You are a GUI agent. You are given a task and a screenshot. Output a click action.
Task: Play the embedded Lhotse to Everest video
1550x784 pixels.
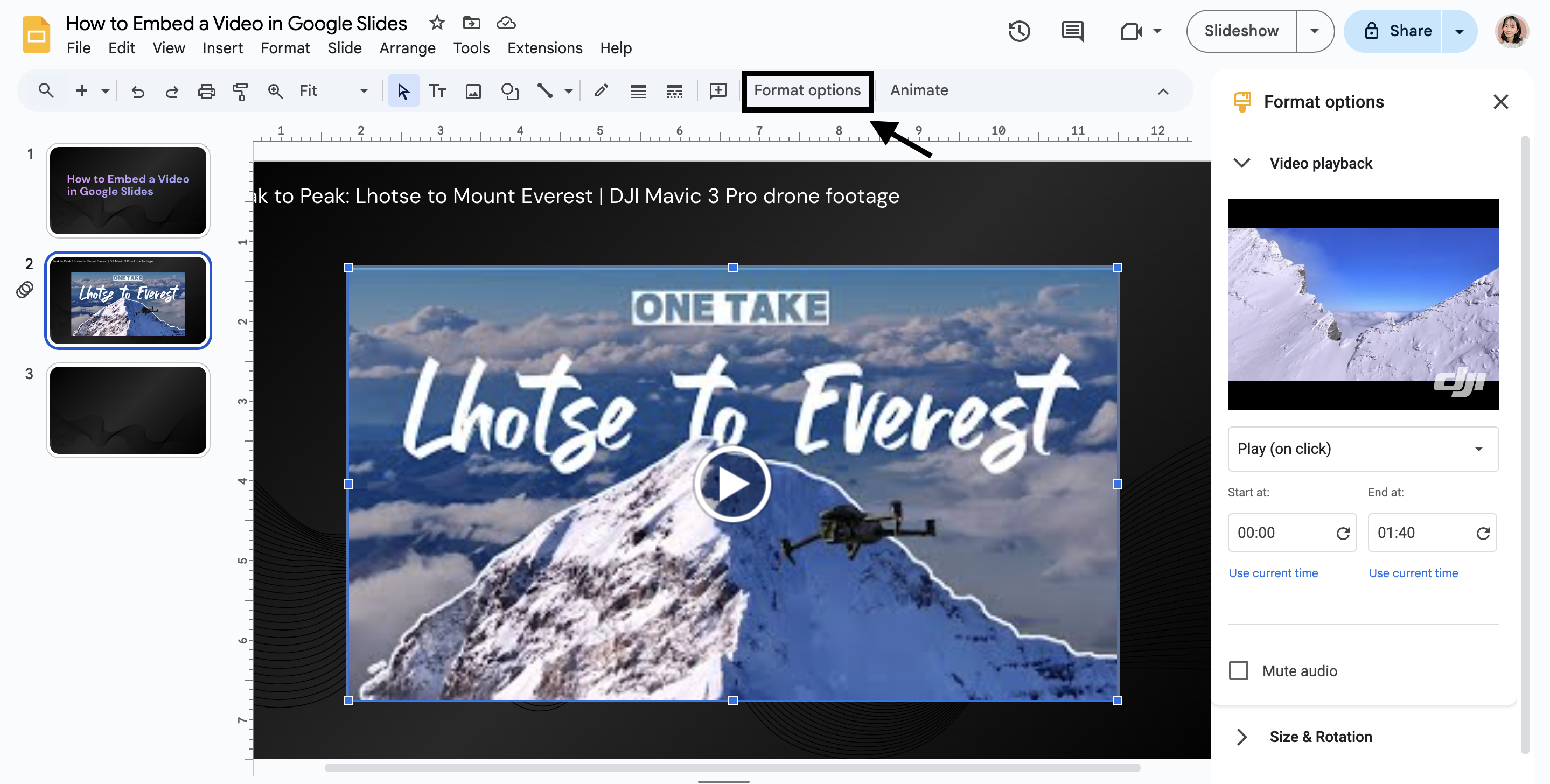click(x=732, y=484)
